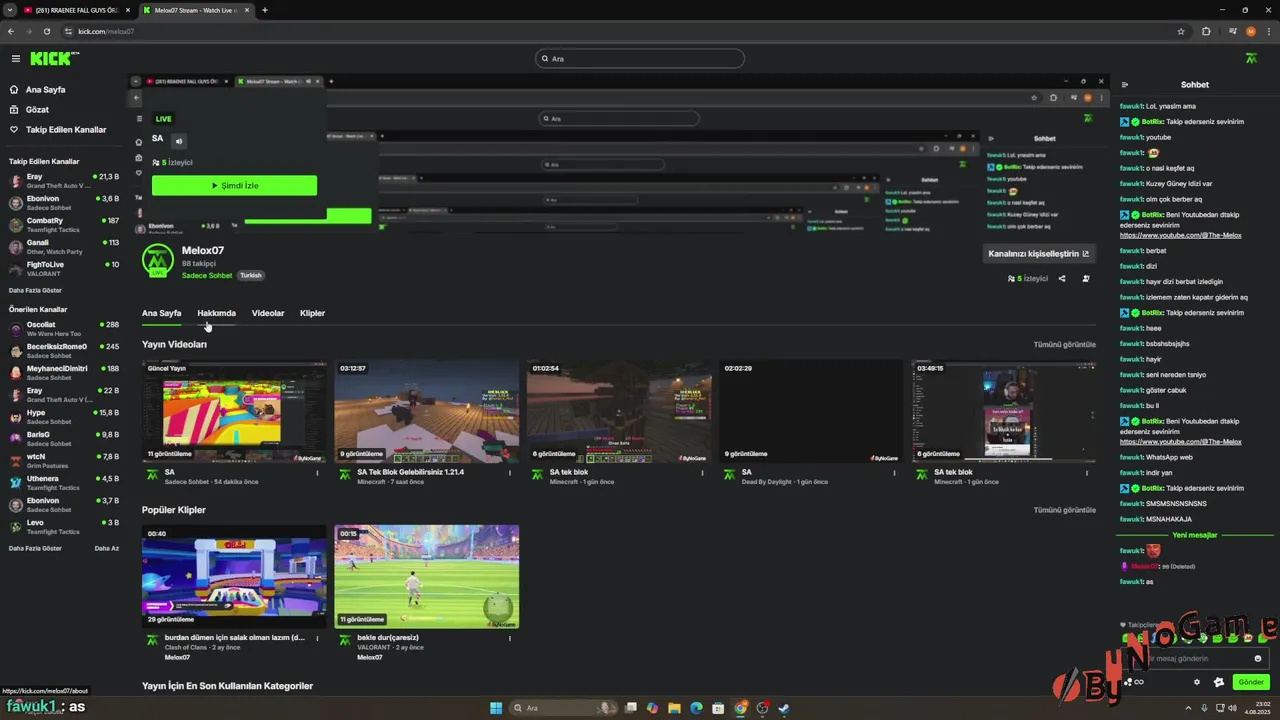Image resolution: width=1280 pixels, height=720 pixels.
Task: Collapse chat using icon left of Sohbet
Action: coord(1125,85)
